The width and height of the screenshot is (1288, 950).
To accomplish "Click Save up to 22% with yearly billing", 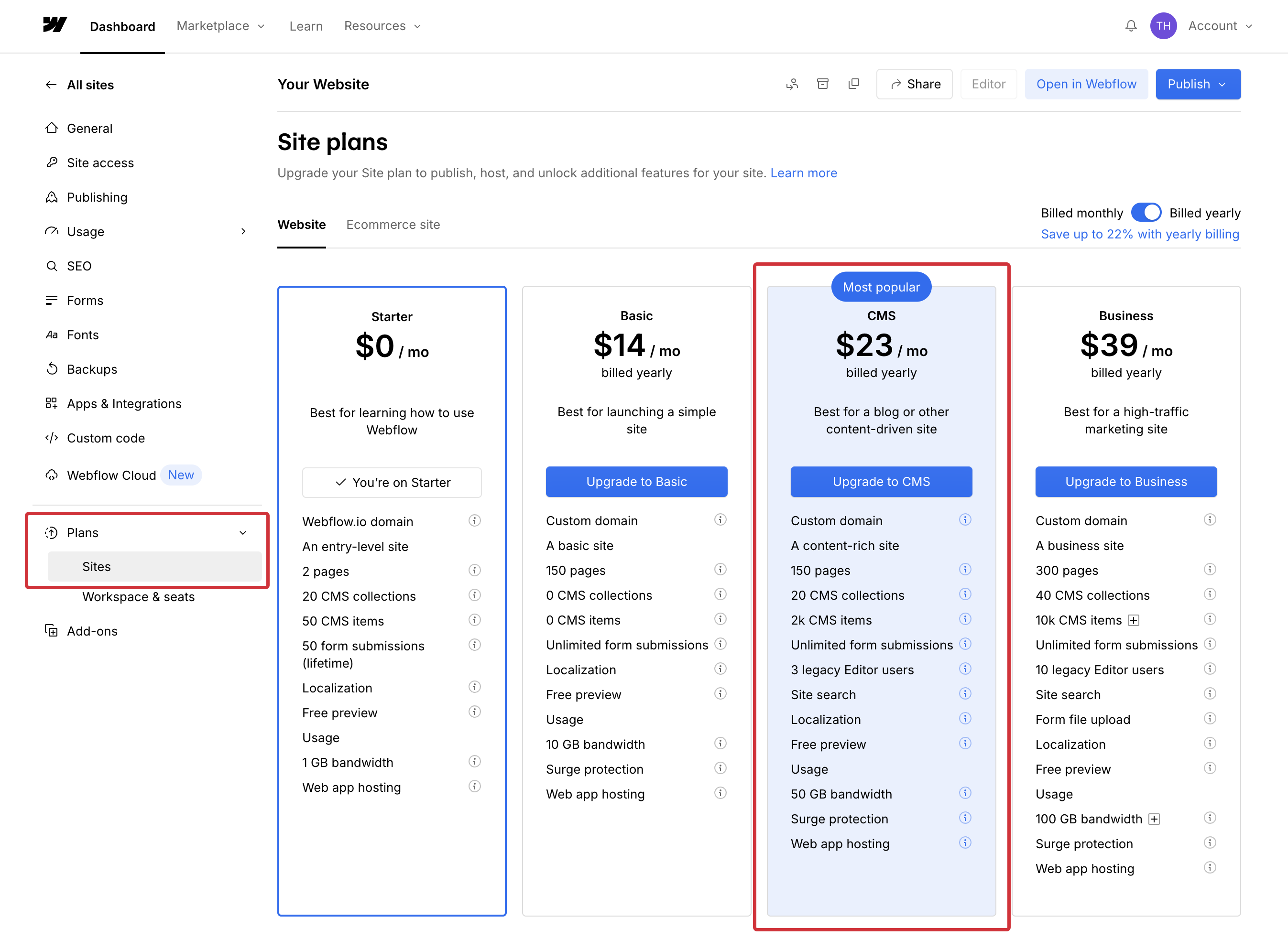I will tap(1140, 234).
